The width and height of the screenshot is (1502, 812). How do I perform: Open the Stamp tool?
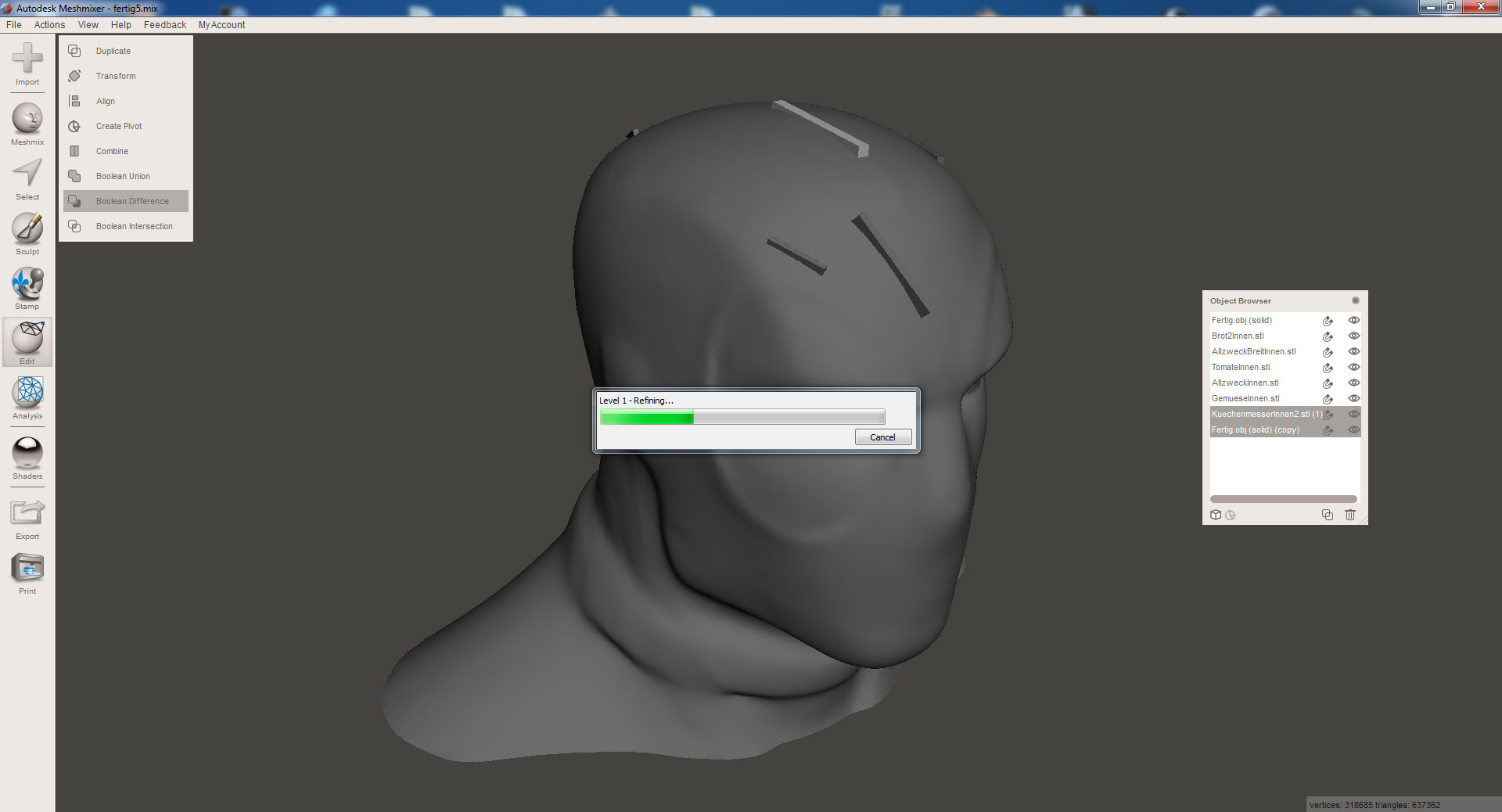27,289
